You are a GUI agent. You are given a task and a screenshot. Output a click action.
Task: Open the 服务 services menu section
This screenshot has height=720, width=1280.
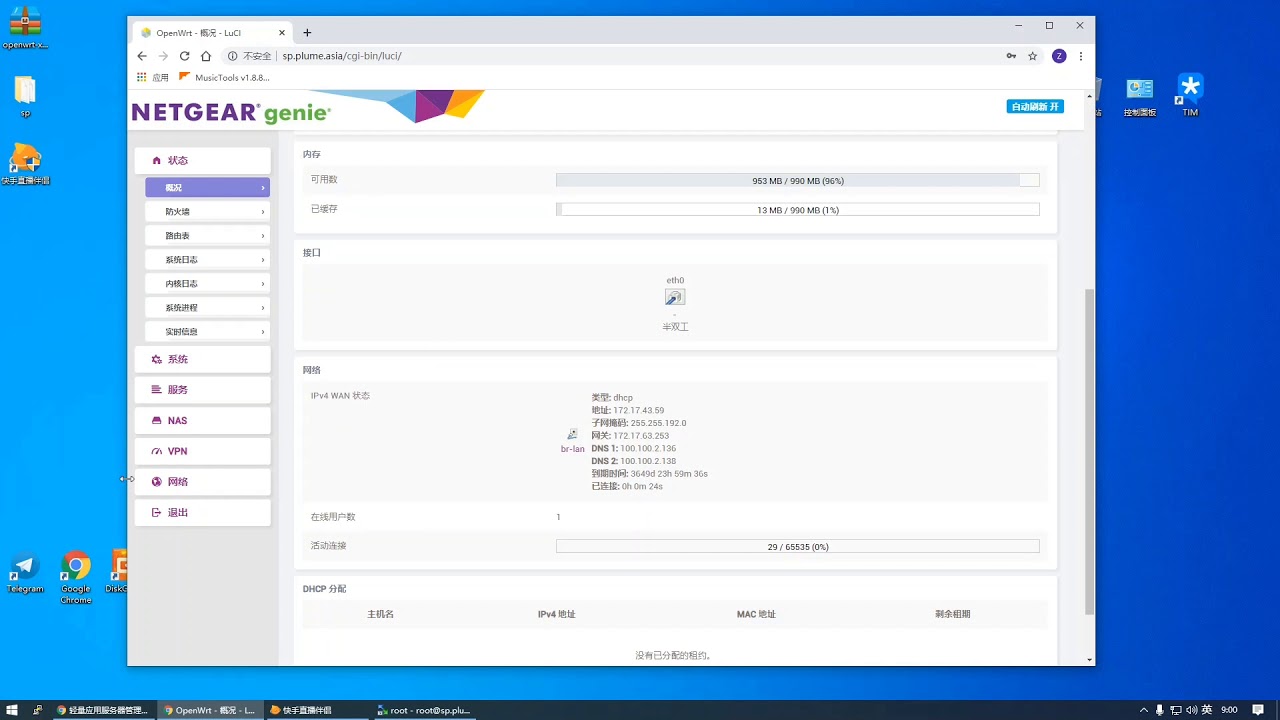pos(202,390)
